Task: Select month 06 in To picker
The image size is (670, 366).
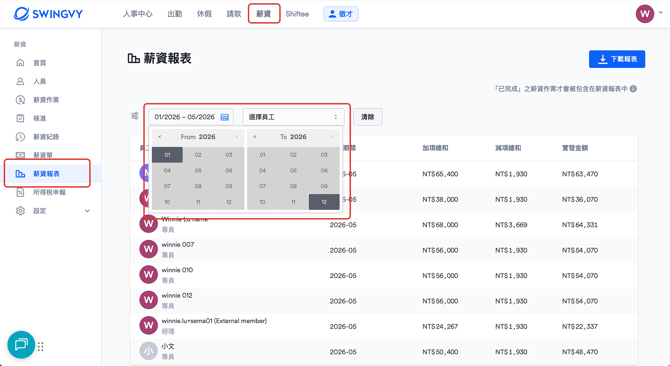Action: point(324,170)
